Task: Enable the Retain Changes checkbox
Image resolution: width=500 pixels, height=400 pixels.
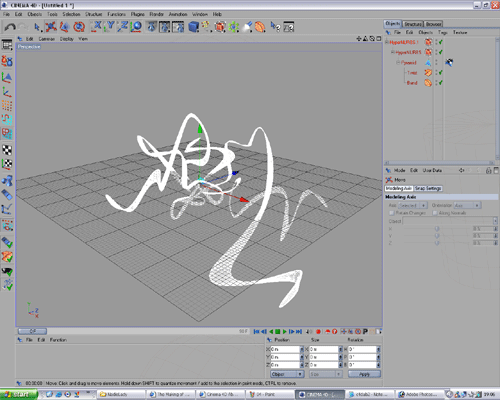Action: tap(392, 213)
